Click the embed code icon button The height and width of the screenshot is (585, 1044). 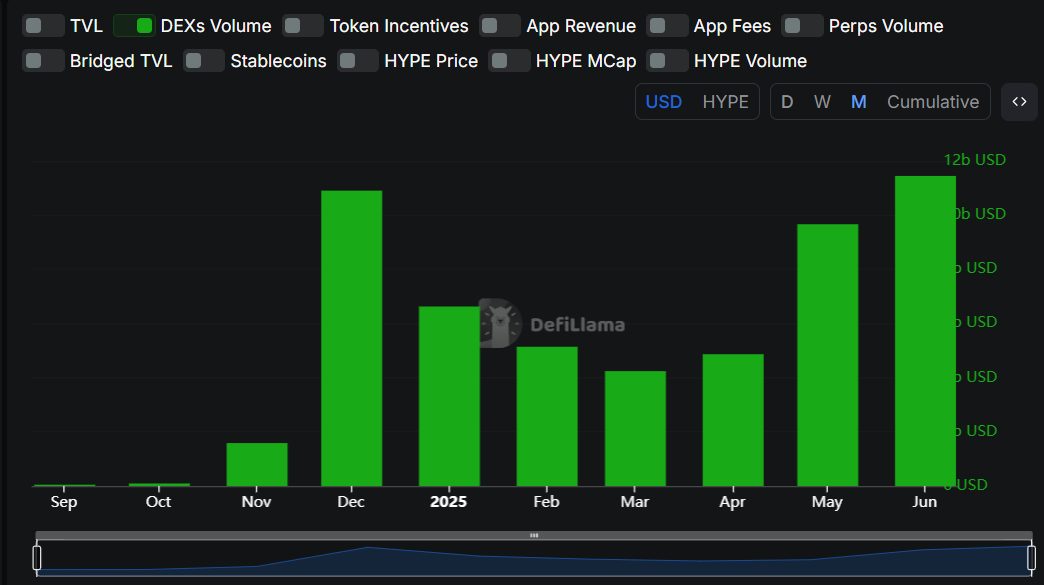click(x=1019, y=102)
